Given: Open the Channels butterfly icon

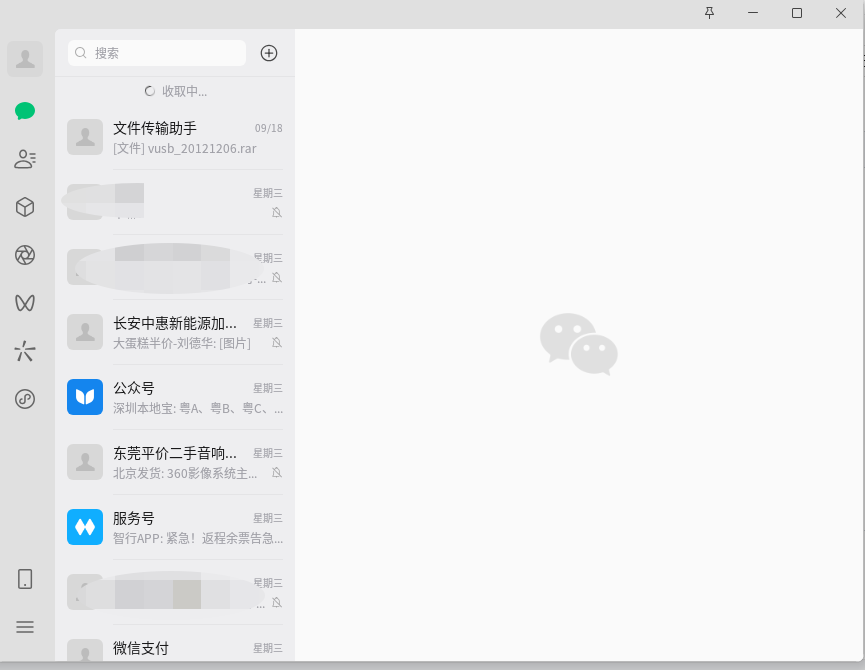Looking at the screenshot, I should click(25, 303).
